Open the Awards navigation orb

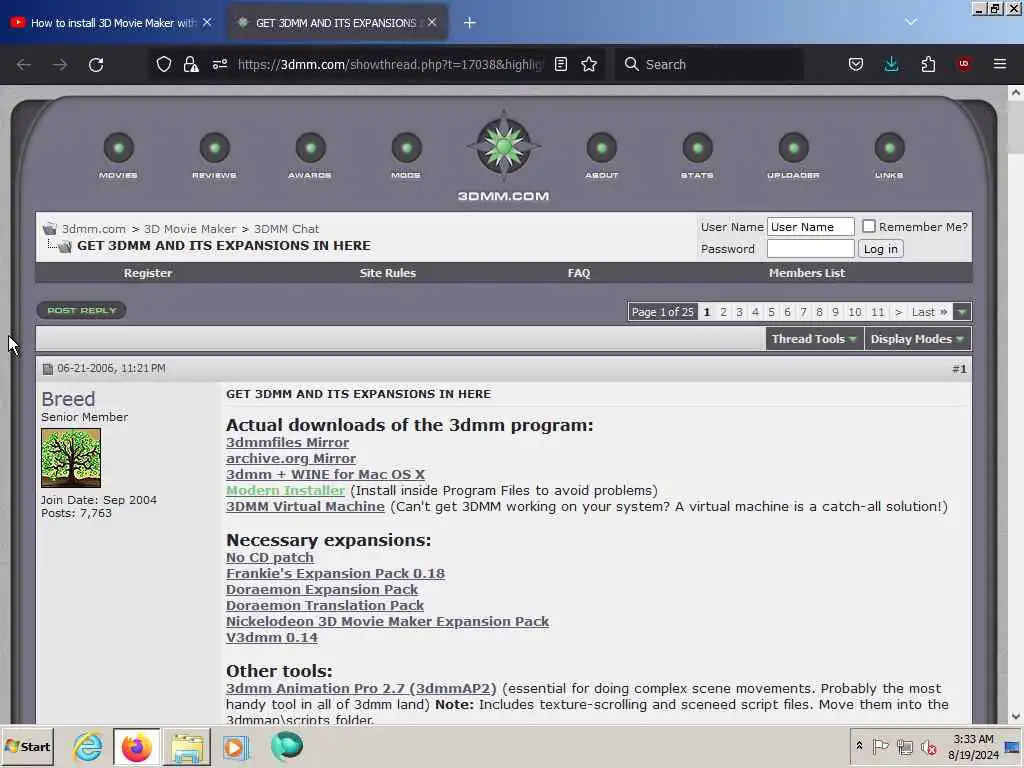tap(310, 148)
